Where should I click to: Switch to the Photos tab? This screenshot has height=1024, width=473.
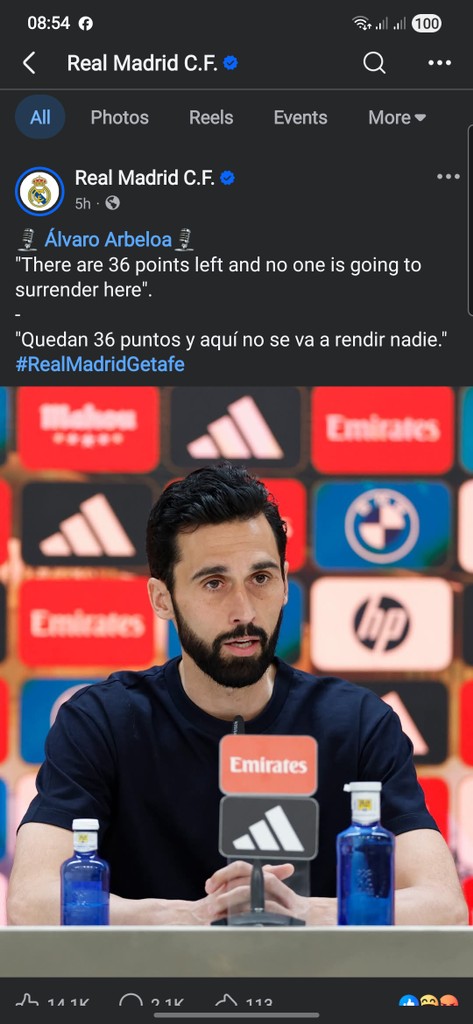120,118
